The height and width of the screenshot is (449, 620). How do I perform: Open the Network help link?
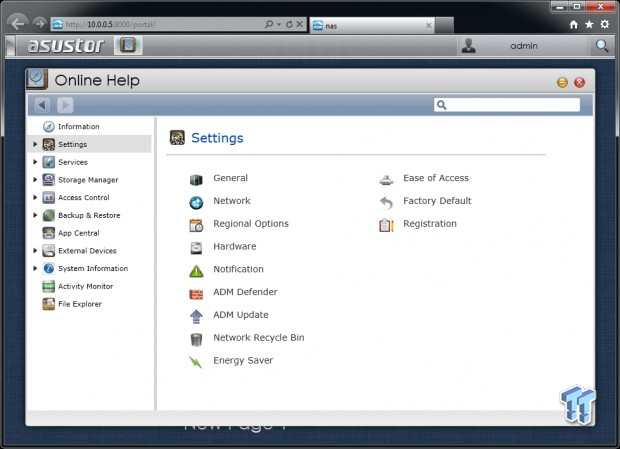232,201
